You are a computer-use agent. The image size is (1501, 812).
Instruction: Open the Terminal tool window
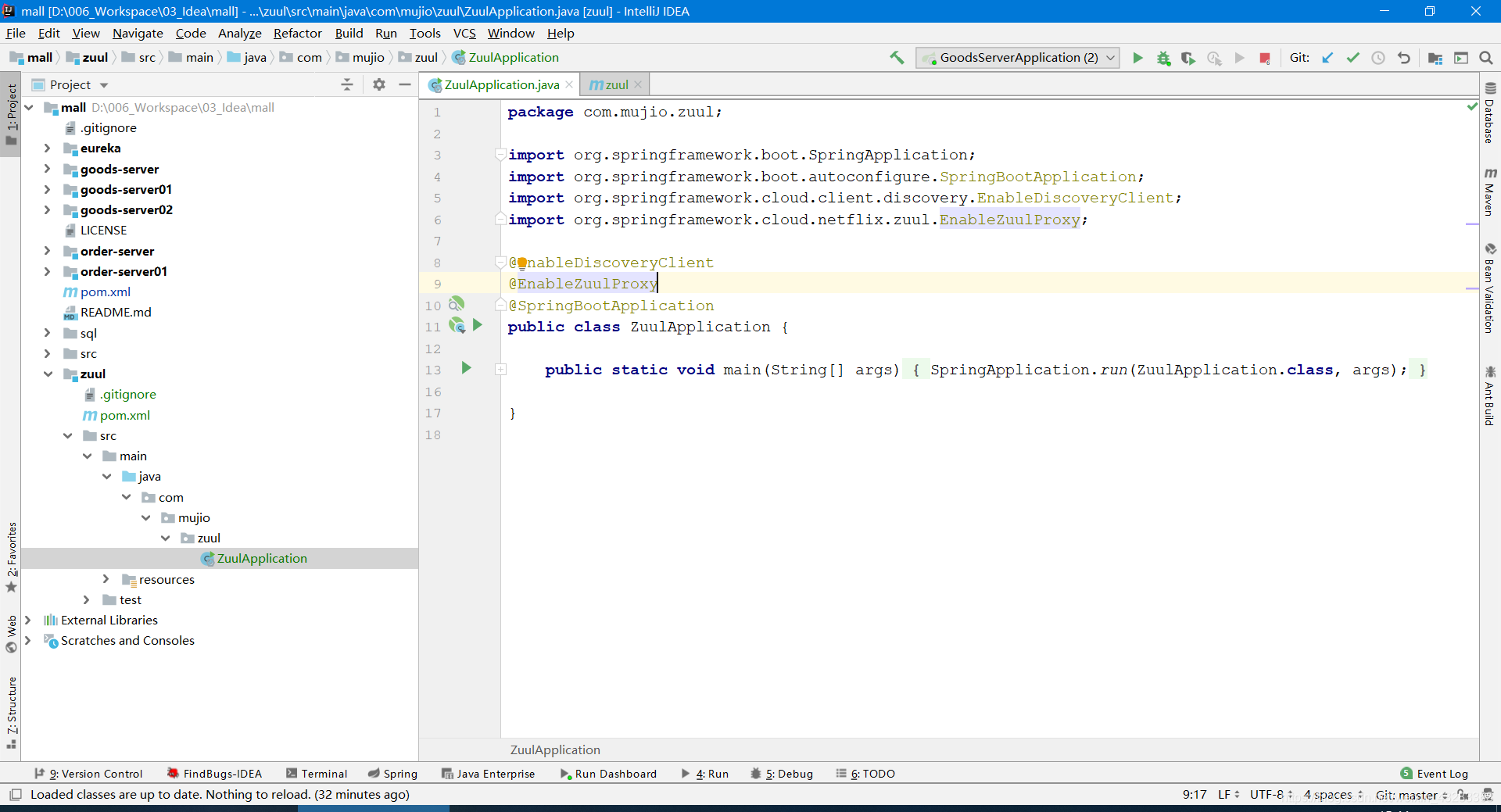[x=317, y=774]
